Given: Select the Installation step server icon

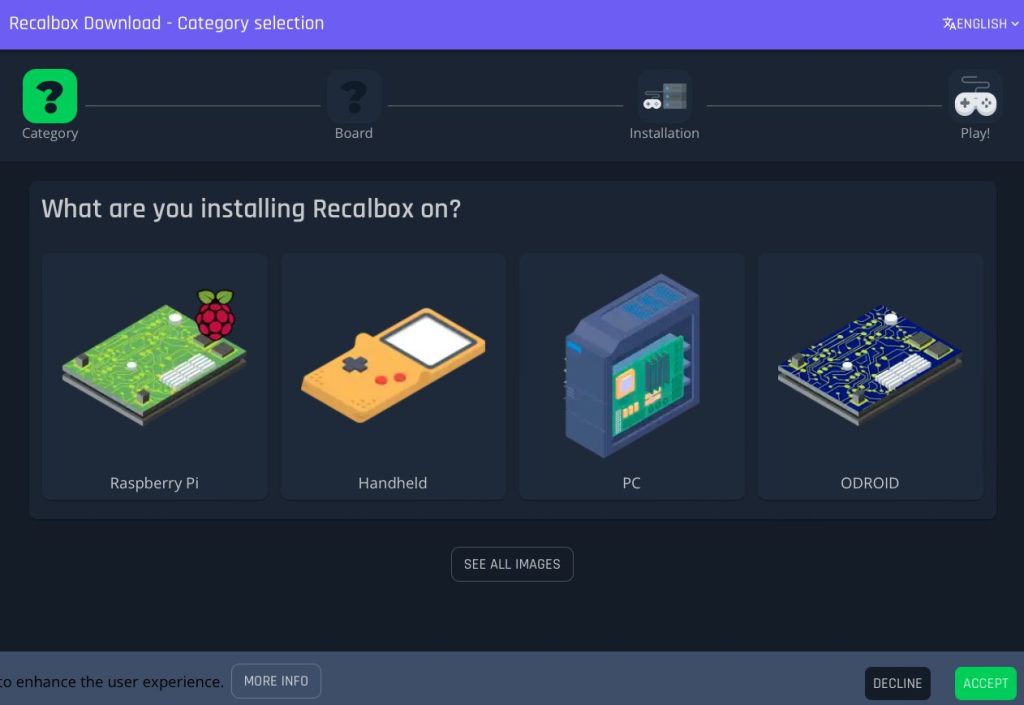Looking at the screenshot, I should click(x=664, y=96).
